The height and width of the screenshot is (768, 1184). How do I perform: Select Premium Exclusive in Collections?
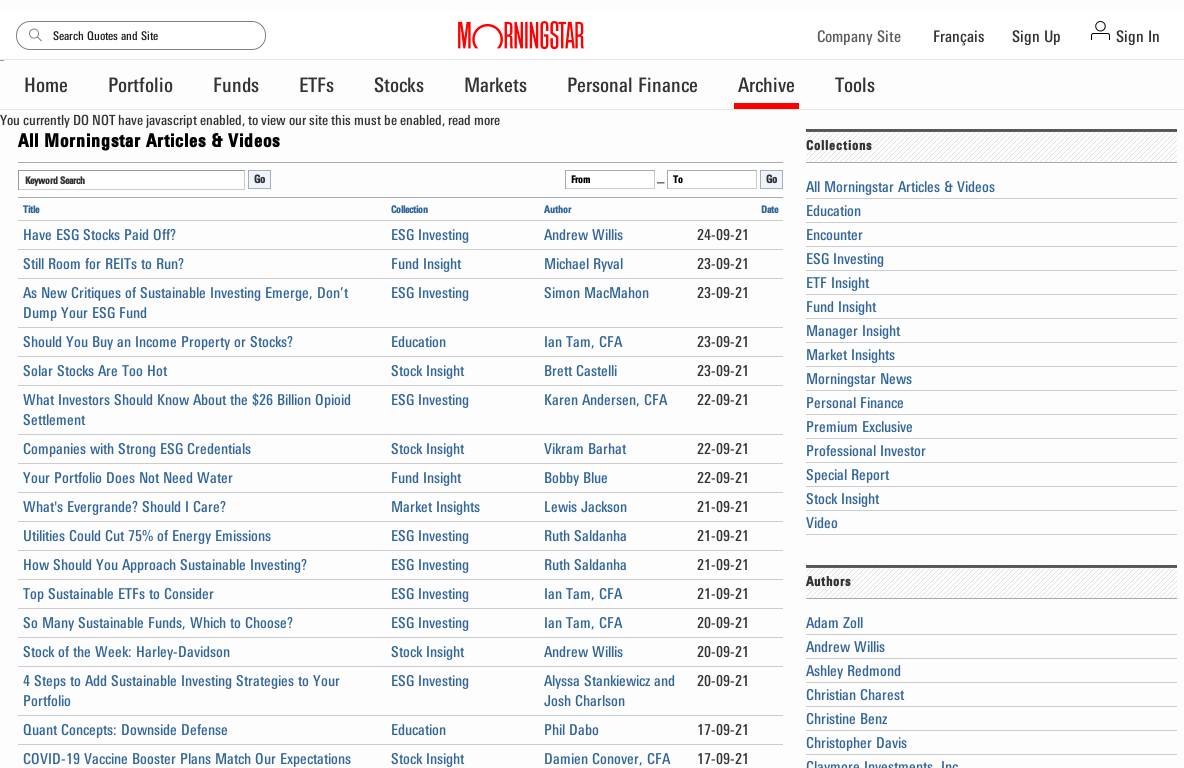[x=859, y=427]
